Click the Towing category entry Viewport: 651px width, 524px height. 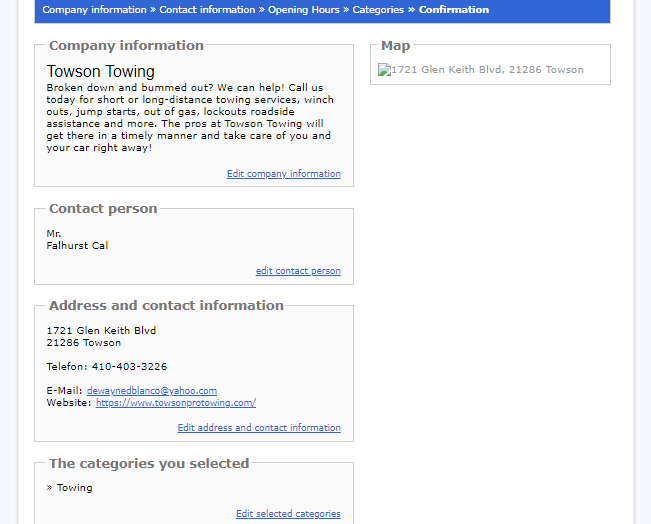pyautogui.click(x=74, y=488)
